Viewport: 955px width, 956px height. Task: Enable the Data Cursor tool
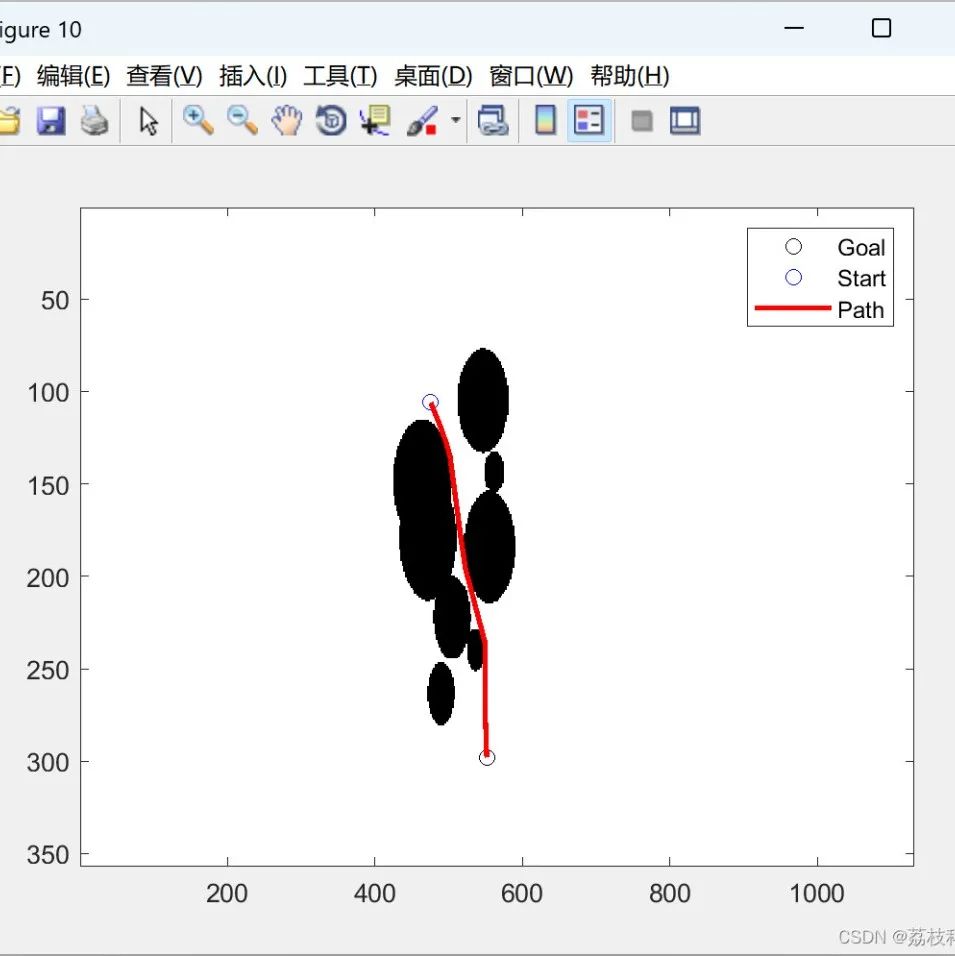click(375, 120)
